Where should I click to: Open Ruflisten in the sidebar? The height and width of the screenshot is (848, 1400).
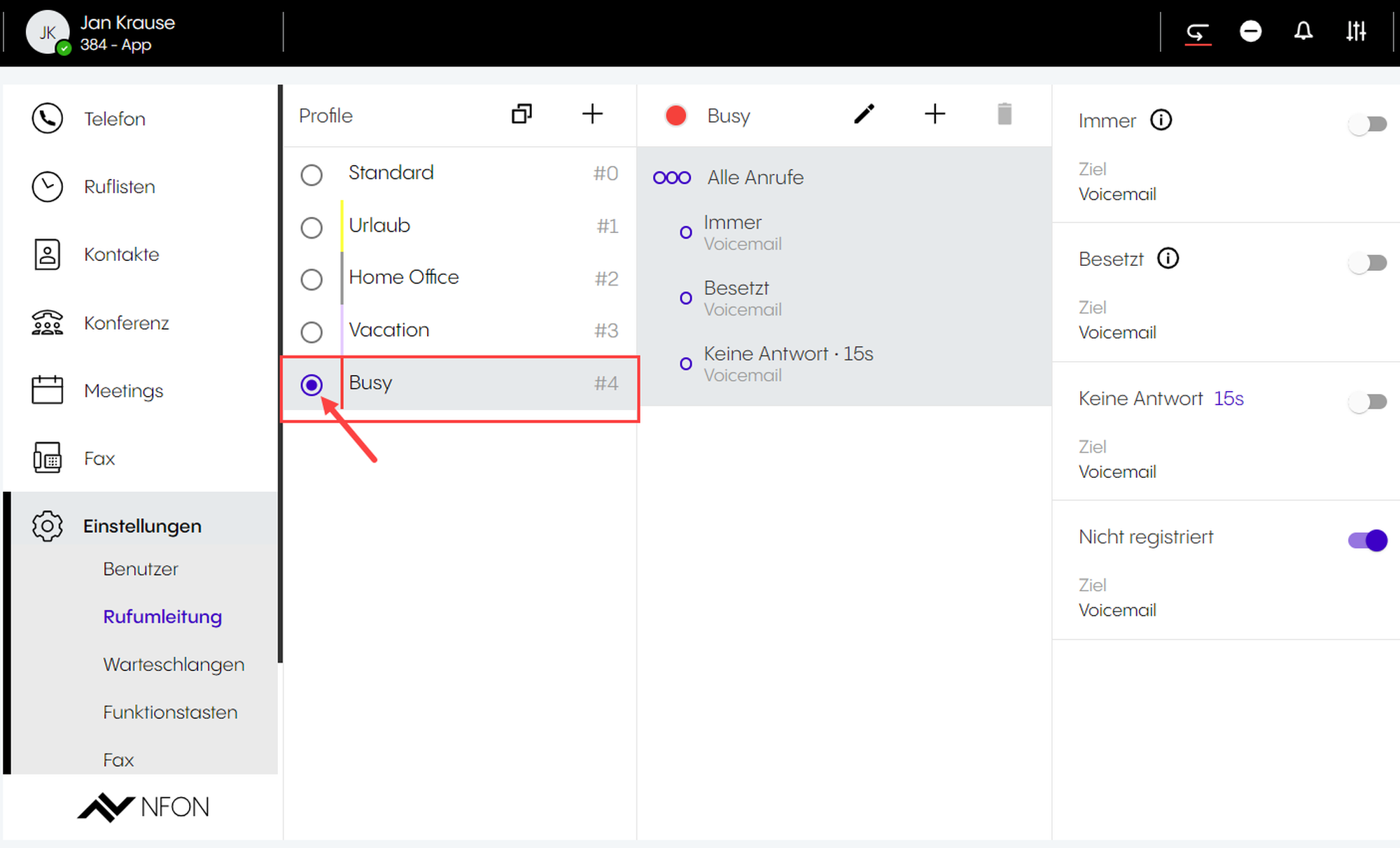pyautogui.click(x=119, y=187)
